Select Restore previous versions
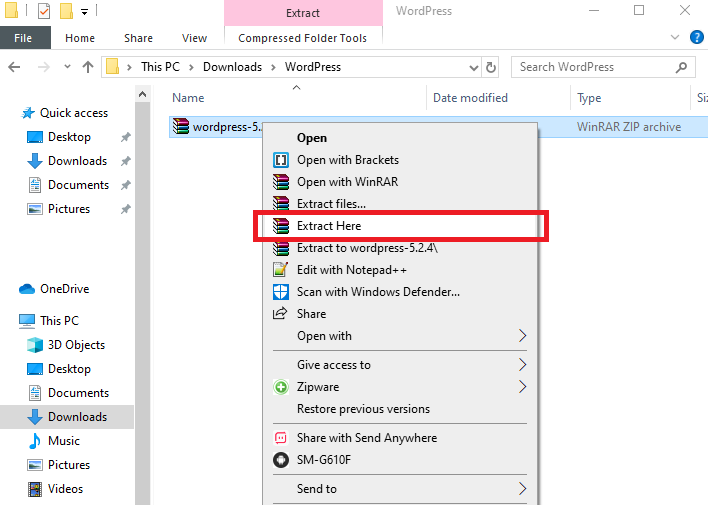 [x=363, y=409]
